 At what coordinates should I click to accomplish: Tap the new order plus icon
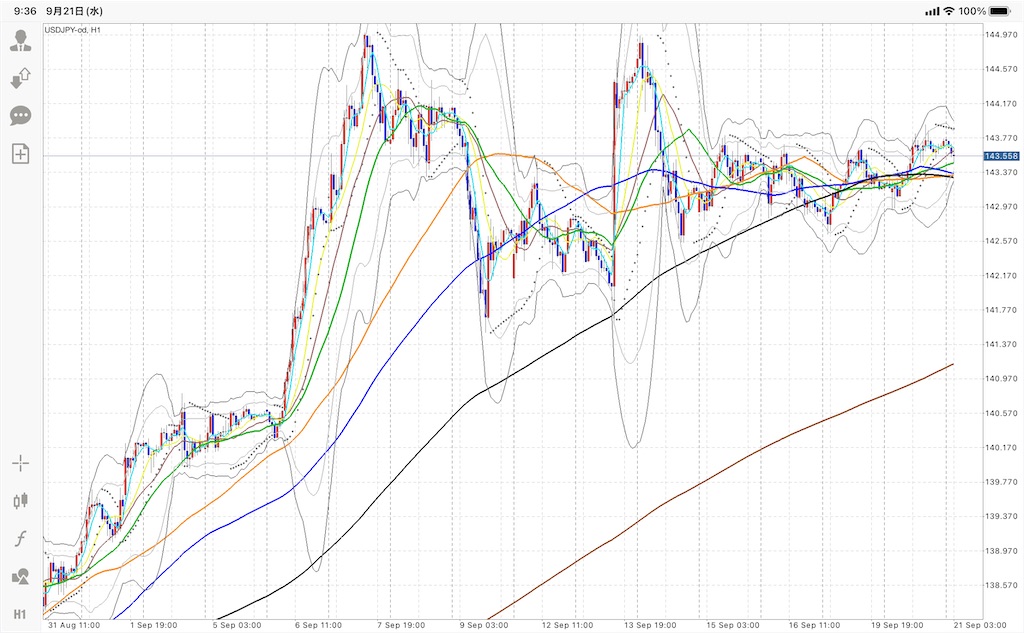pyautogui.click(x=20, y=154)
